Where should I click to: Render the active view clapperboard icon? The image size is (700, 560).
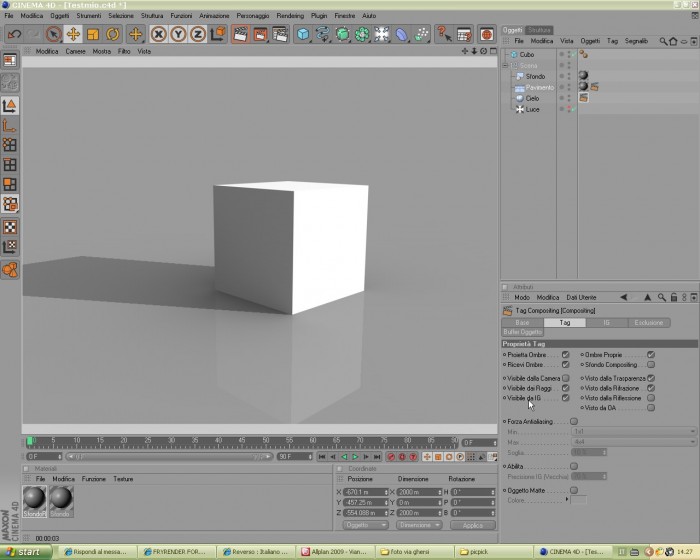[x=240, y=34]
